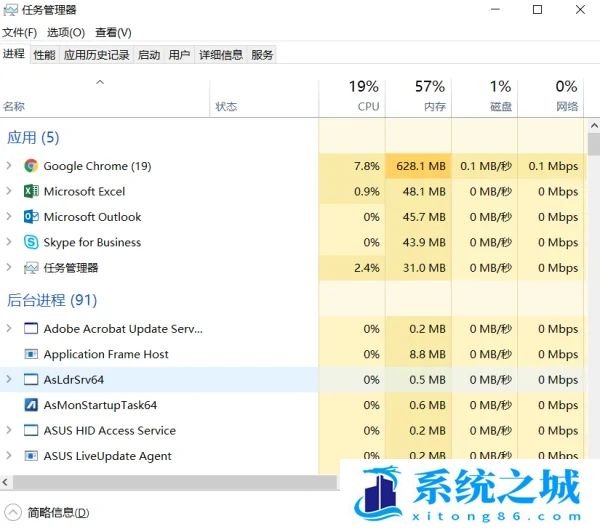Click the Task Manager title bar icon
This screenshot has width=600, height=529.
(10, 10)
